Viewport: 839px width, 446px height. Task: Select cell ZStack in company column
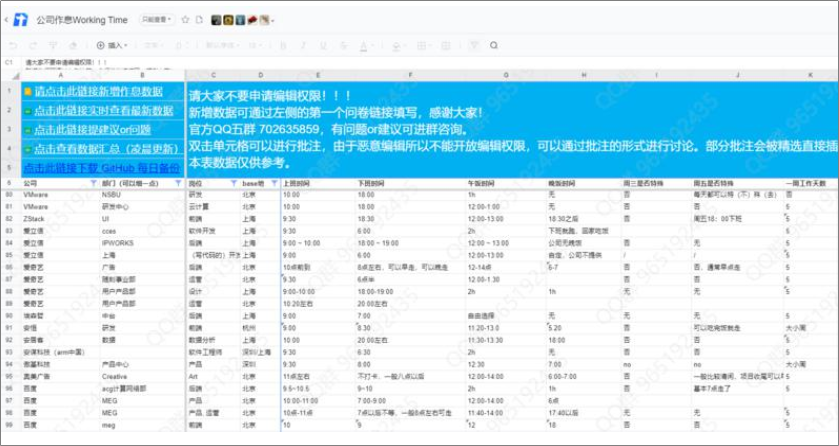pos(60,219)
